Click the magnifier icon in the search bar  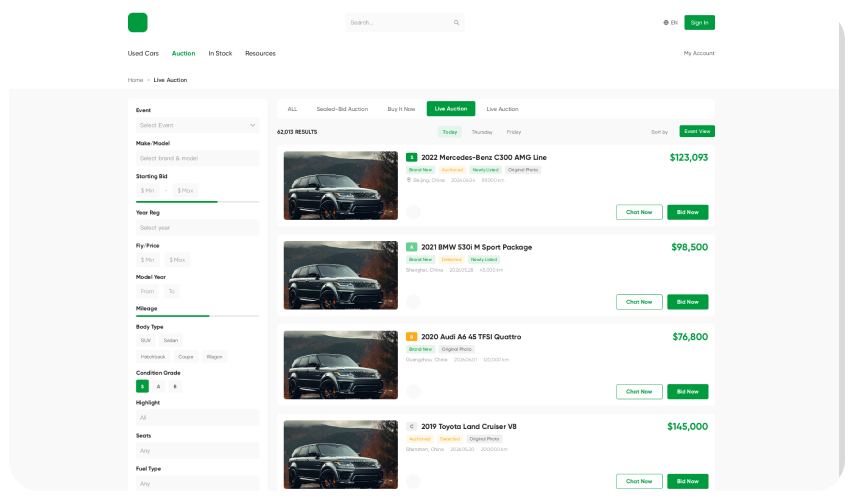click(456, 23)
